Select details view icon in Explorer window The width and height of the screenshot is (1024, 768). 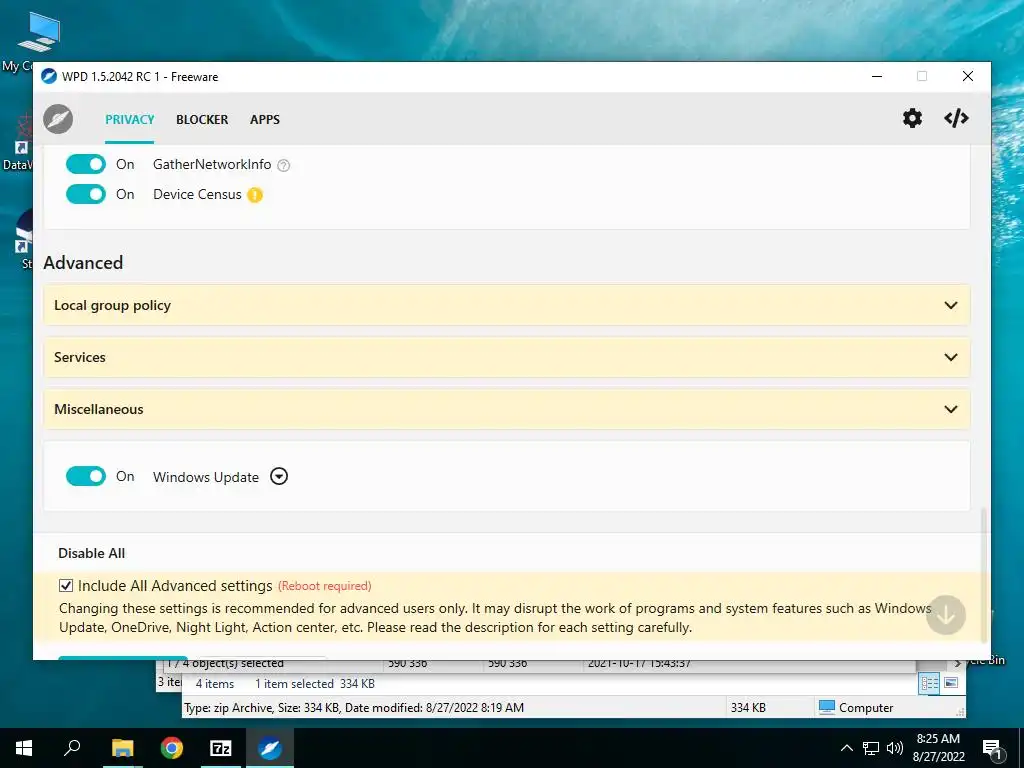point(929,684)
